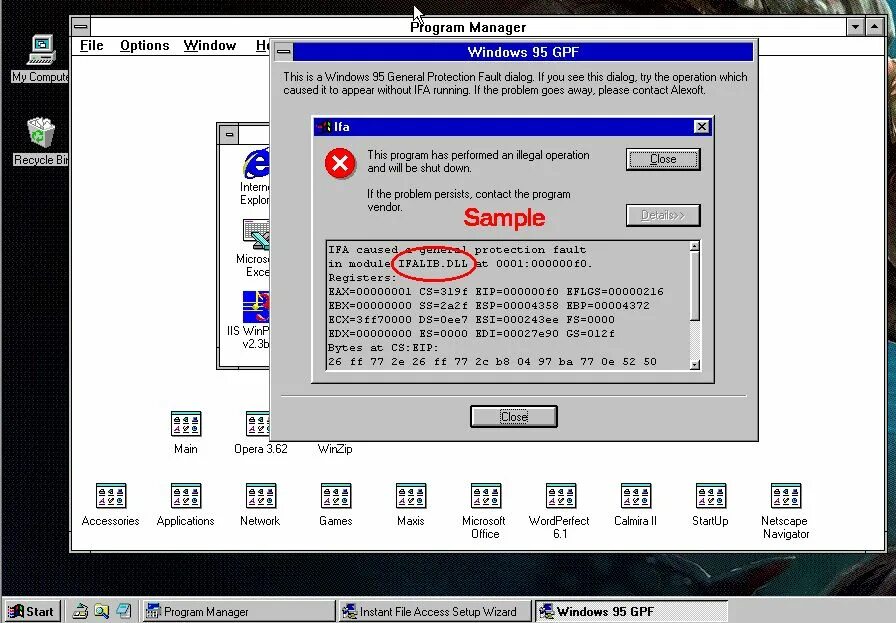Click the 'Bytes at CS:EIP:' line
This screenshot has height=623, width=896.
click(x=383, y=348)
